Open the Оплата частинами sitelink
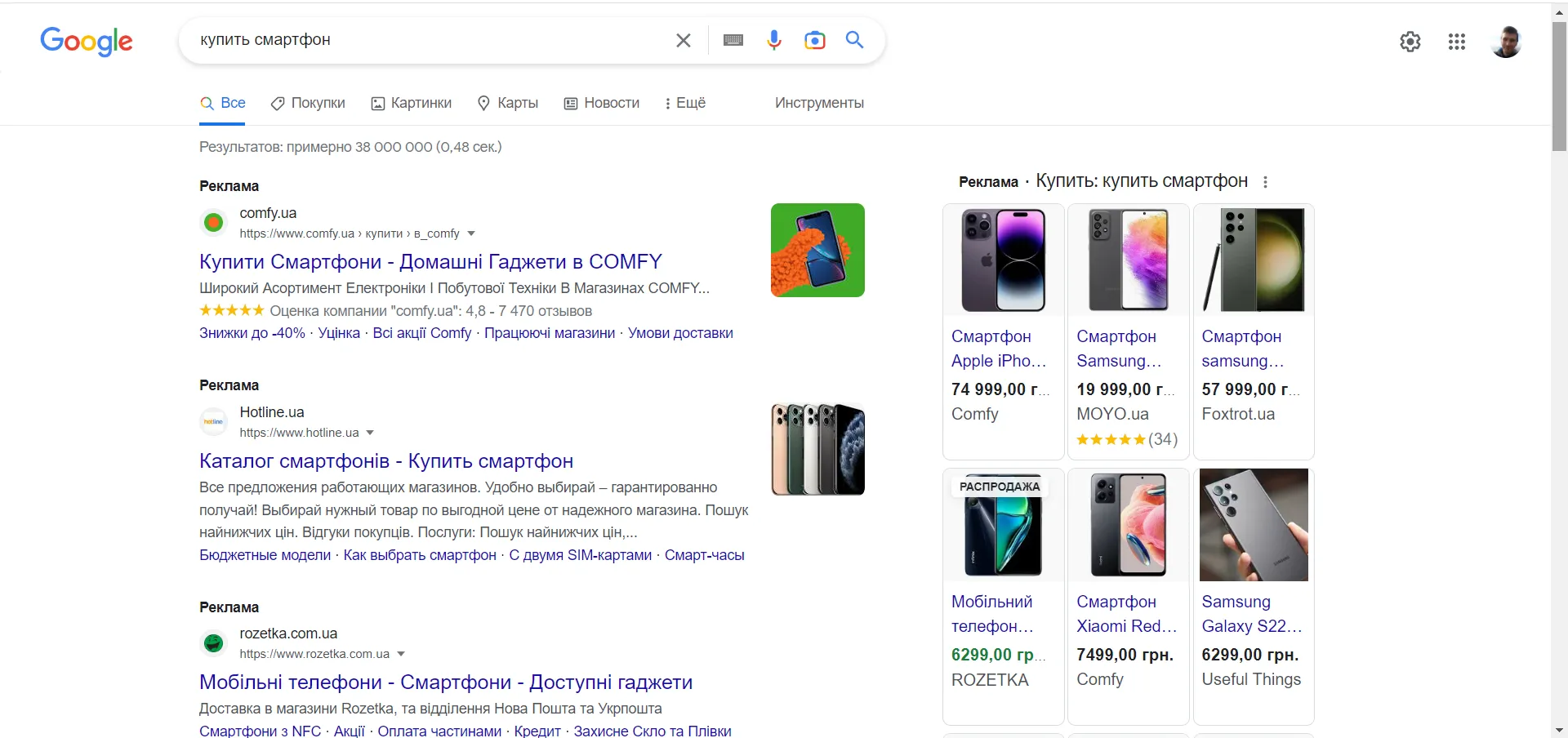1568x738 pixels. pyautogui.click(x=439, y=731)
